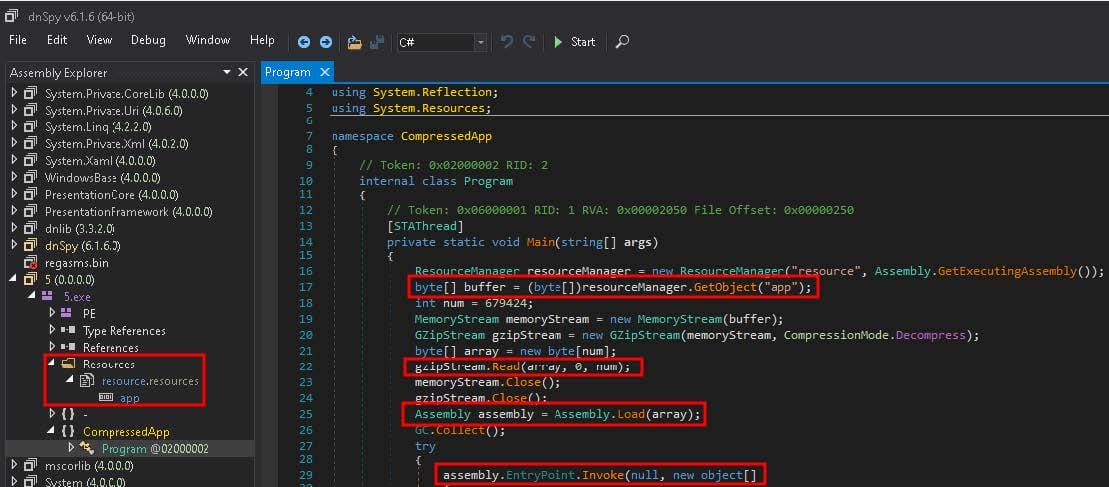Select the resource.resources file
The width and height of the screenshot is (1109, 487).
coord(150,381)
